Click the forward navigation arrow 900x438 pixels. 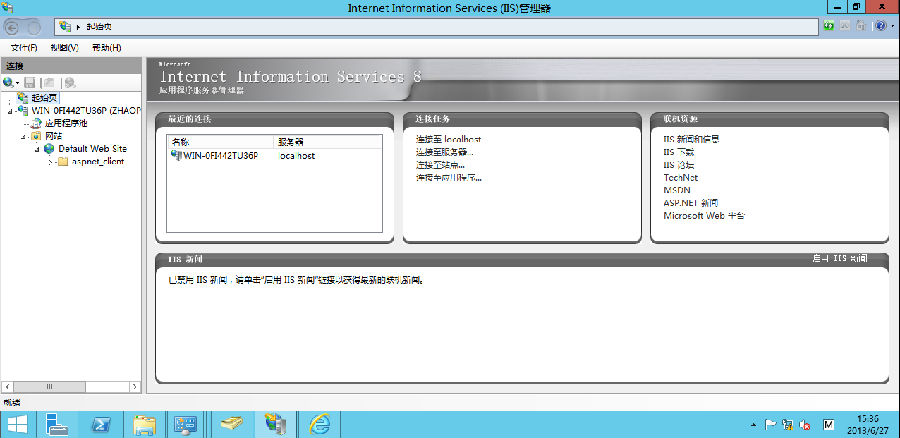click(34, 26)
